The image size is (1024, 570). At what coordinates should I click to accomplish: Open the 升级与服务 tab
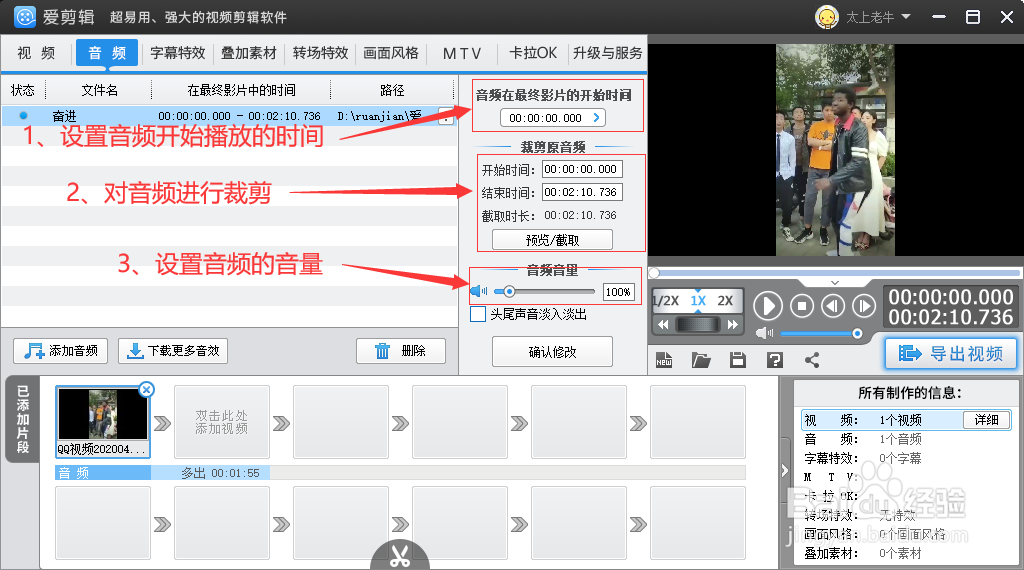pyautogui.click(x=607, y=53)
